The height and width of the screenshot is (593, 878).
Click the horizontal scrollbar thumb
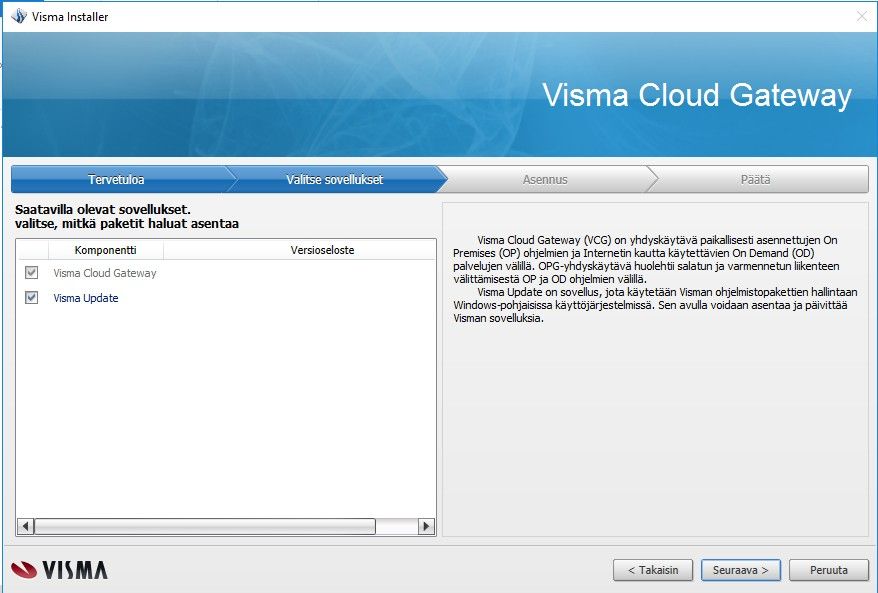tap(205, 526)
